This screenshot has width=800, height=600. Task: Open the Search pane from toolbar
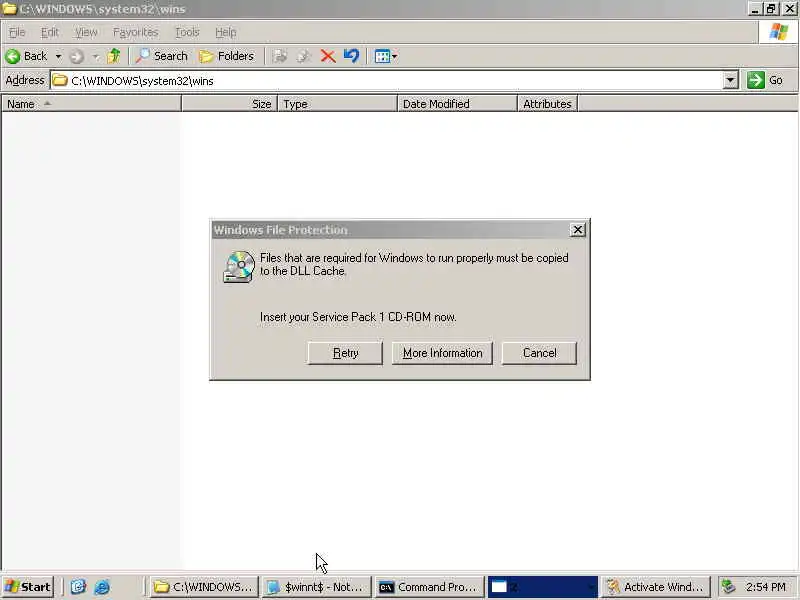(x=161, y=56)
